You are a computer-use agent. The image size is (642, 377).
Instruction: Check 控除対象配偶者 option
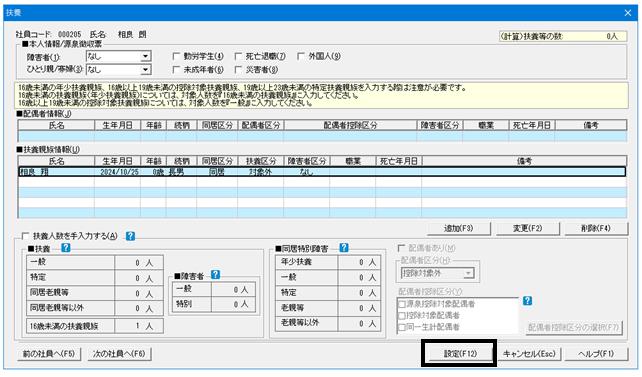(402, 316)
